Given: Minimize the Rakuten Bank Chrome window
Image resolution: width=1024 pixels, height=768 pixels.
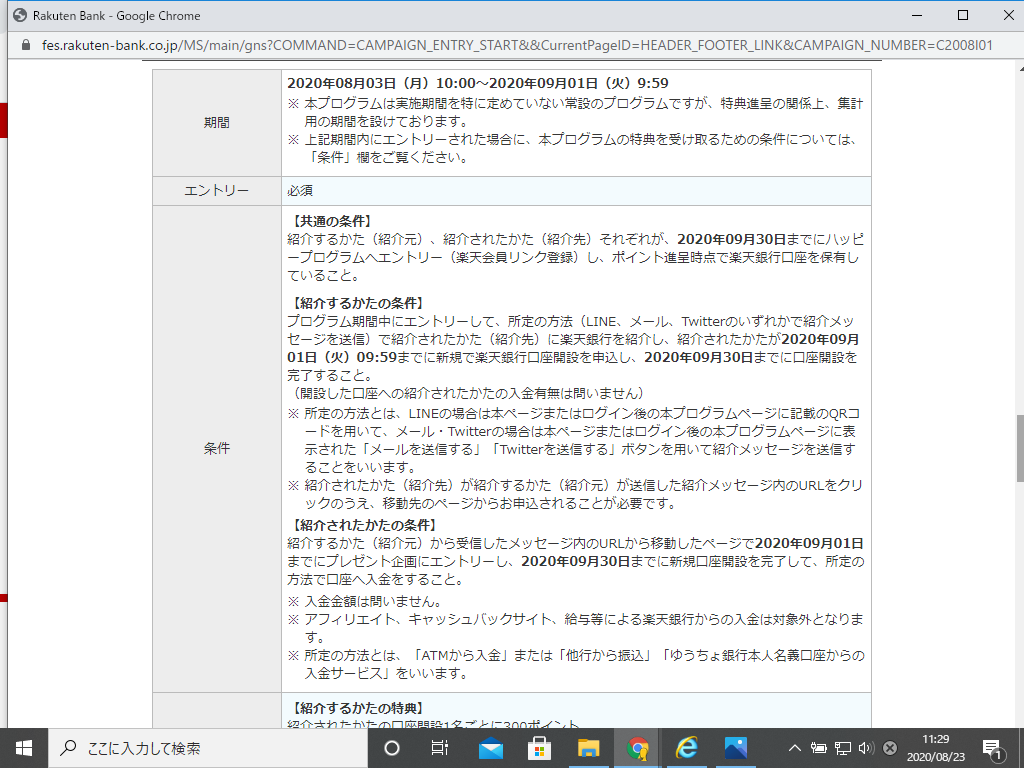Looking at the screenshot, I should tap(917, 15).
